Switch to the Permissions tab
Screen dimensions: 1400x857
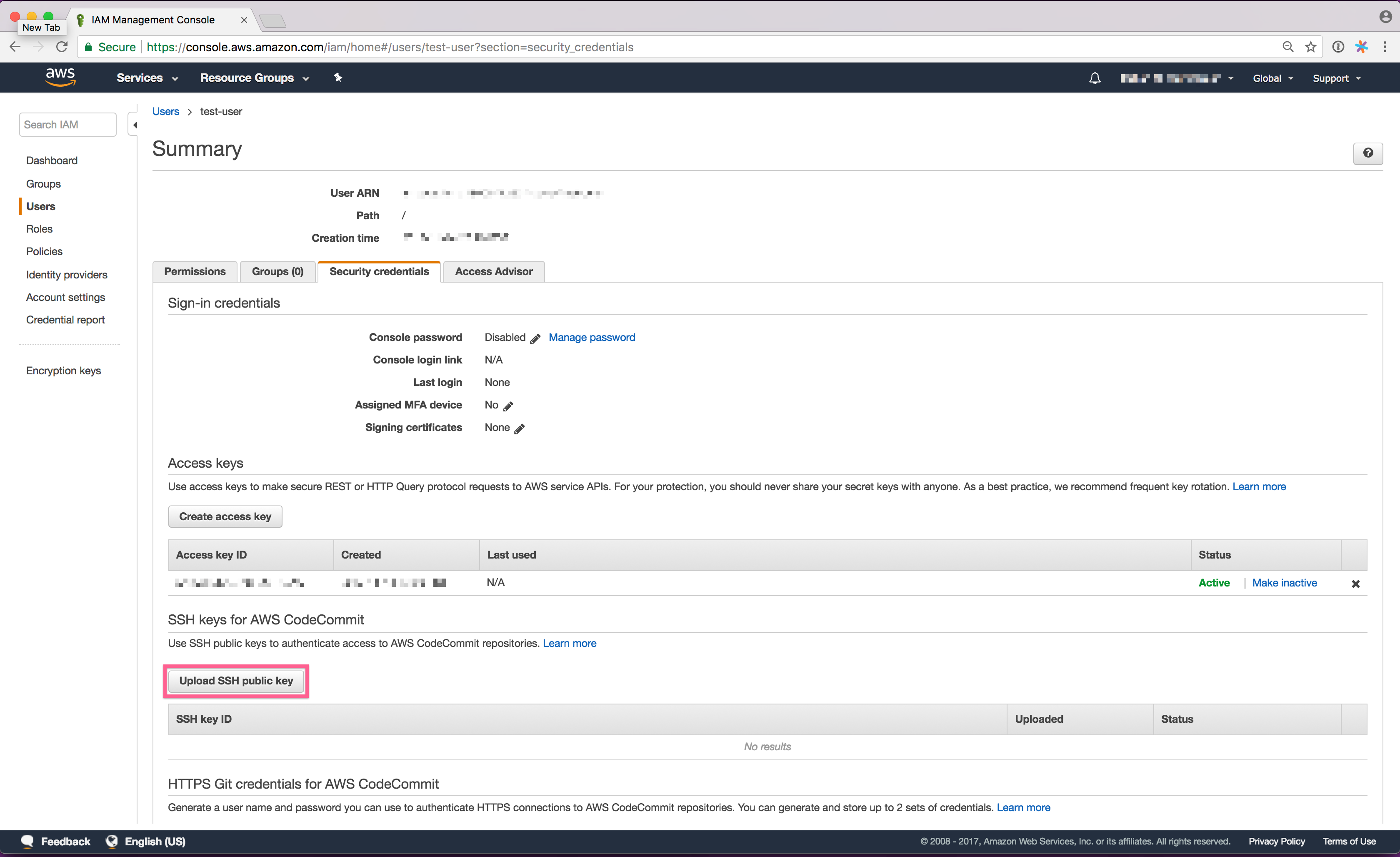click(195, 271)
